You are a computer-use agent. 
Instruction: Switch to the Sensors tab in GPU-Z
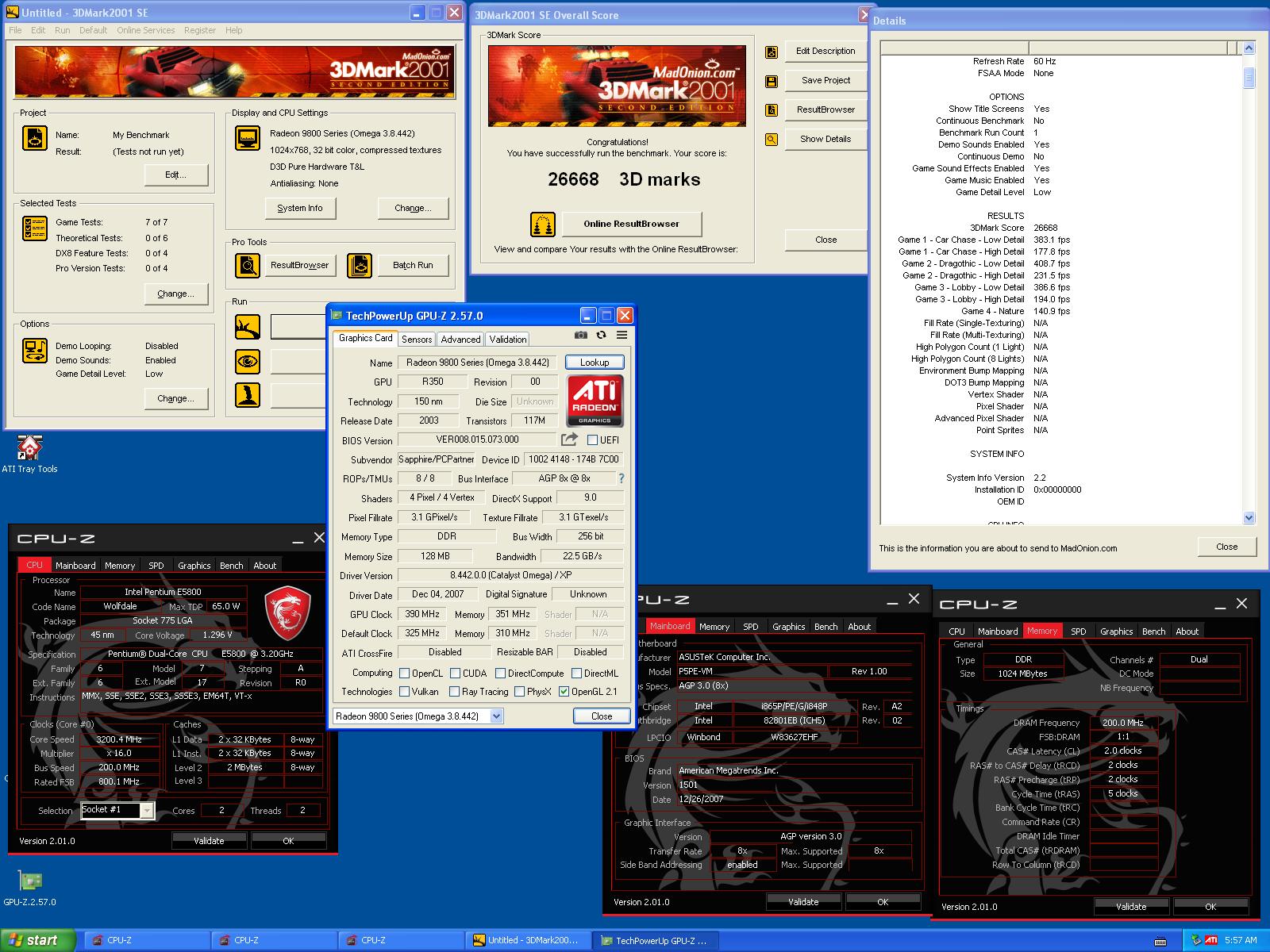pyautogui.click(x=417, y=339)
